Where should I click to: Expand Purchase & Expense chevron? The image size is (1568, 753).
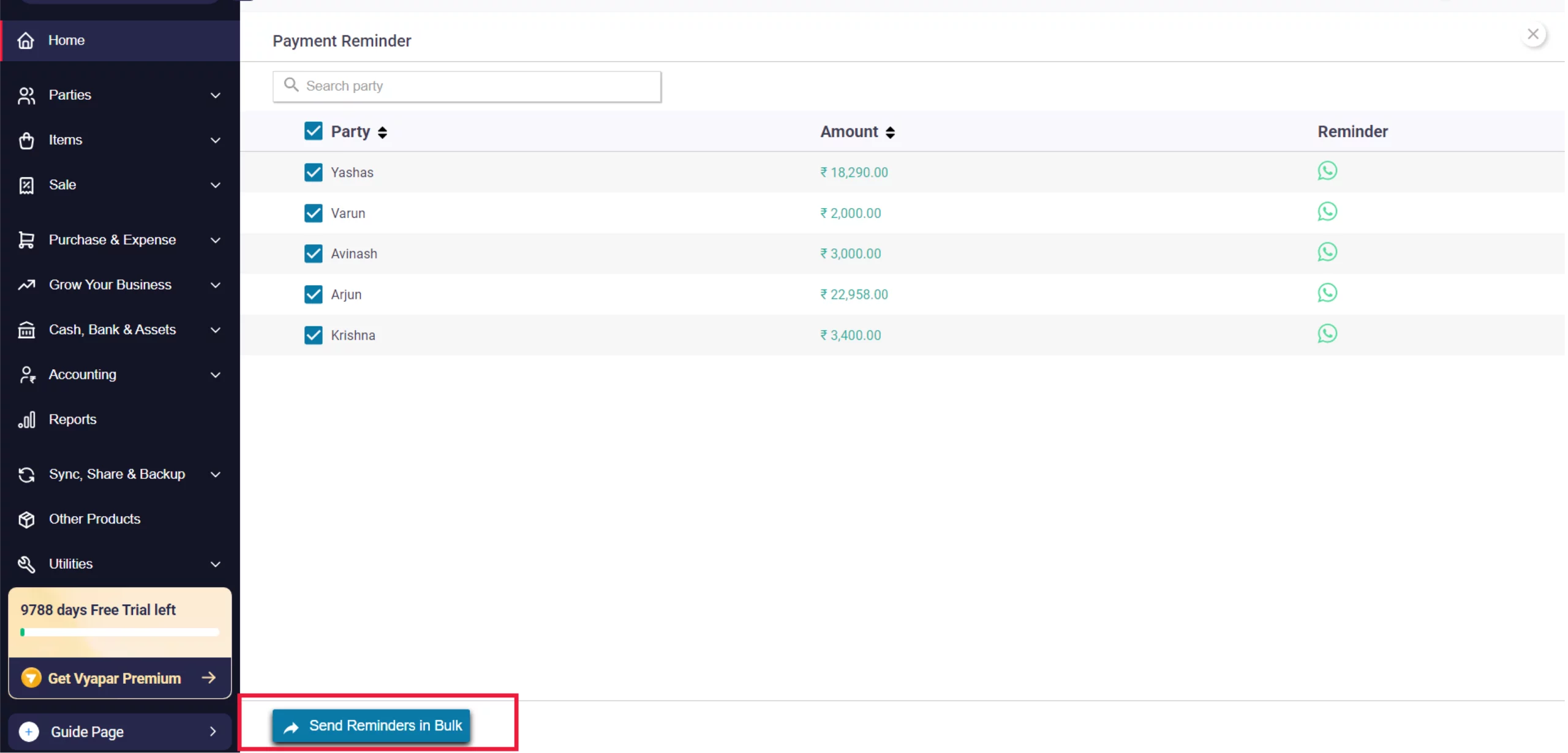215,241
